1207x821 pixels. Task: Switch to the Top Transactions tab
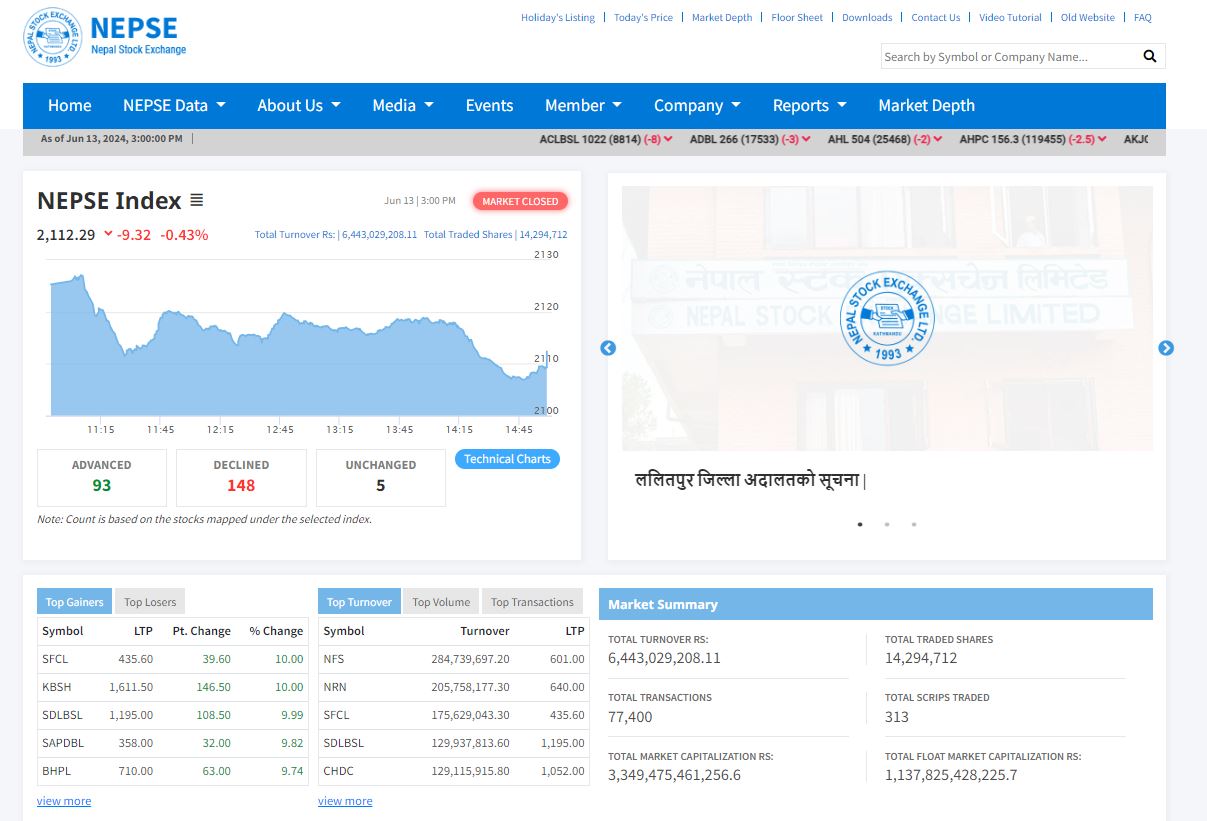pos(532,602)
